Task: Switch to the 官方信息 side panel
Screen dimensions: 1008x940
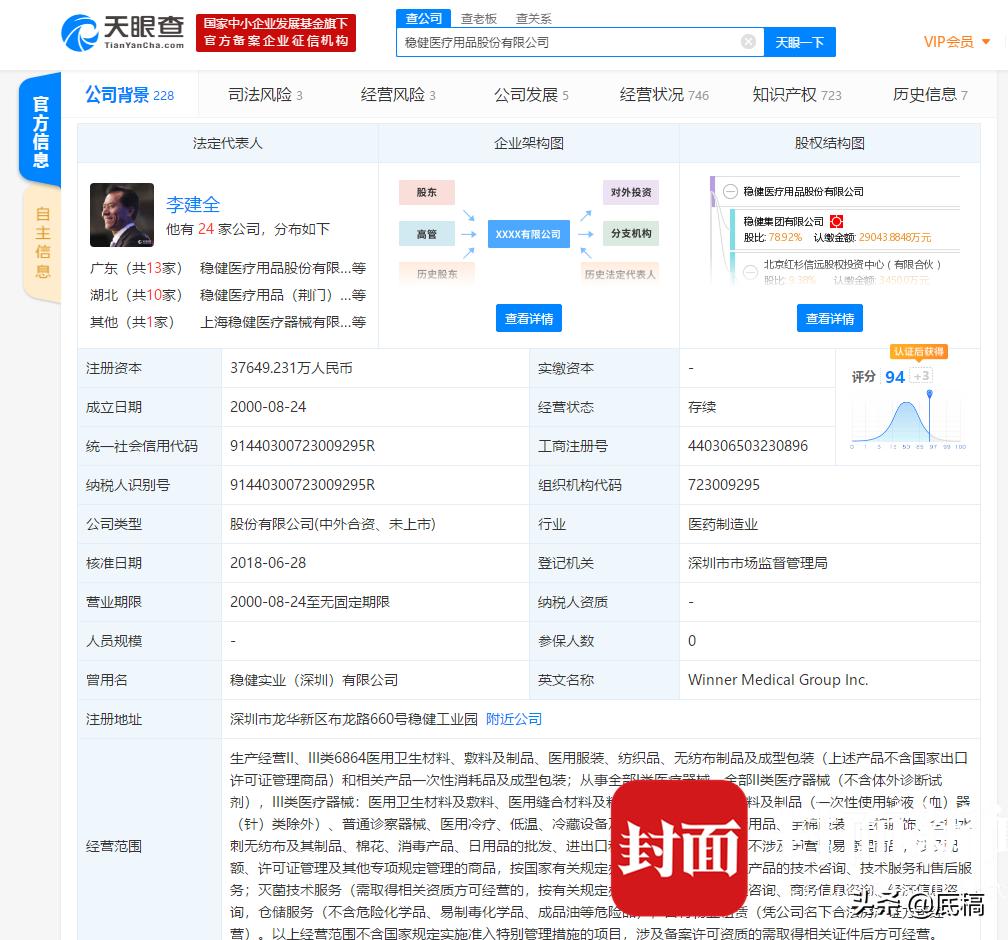Action: tap(39, 130)
